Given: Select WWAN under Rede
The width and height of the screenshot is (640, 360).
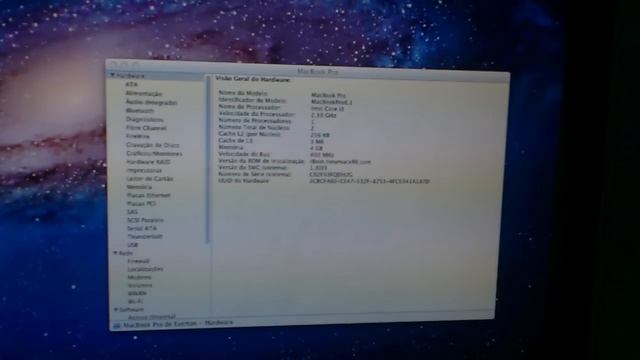Looking at the screenshot, I should pos(137,293).
